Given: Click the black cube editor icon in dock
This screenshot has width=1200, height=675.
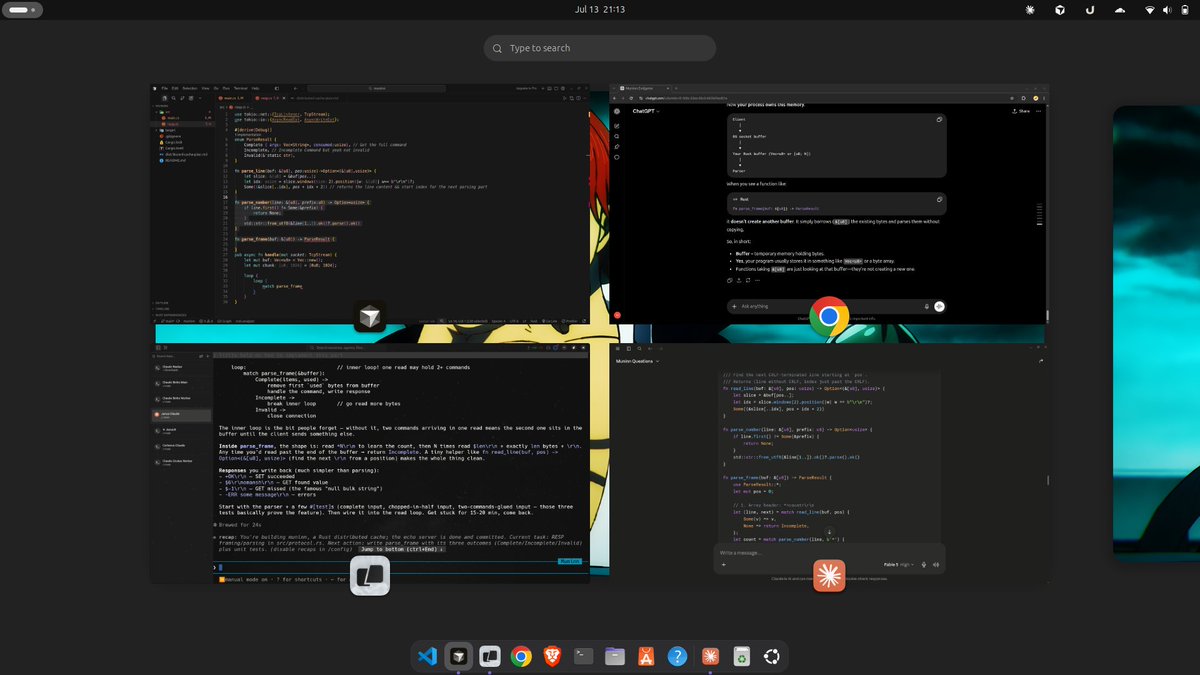Looking at the screenshot, I should point(458,657).
